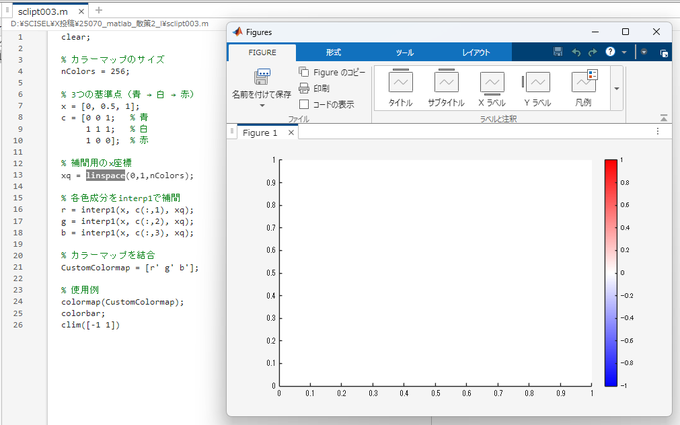680x425 pixels.
Task: Click the red top of the colorbar
Action: 611,165
